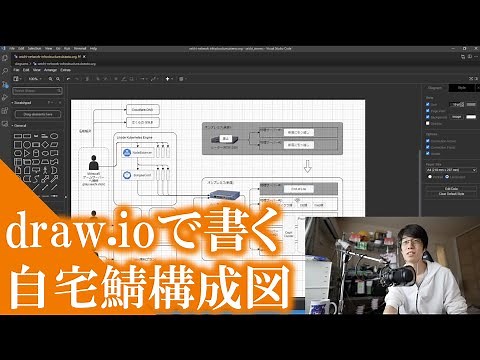480x360 pixels.
Task: Select the diamond shape in General palette
Action: [45, 145]
